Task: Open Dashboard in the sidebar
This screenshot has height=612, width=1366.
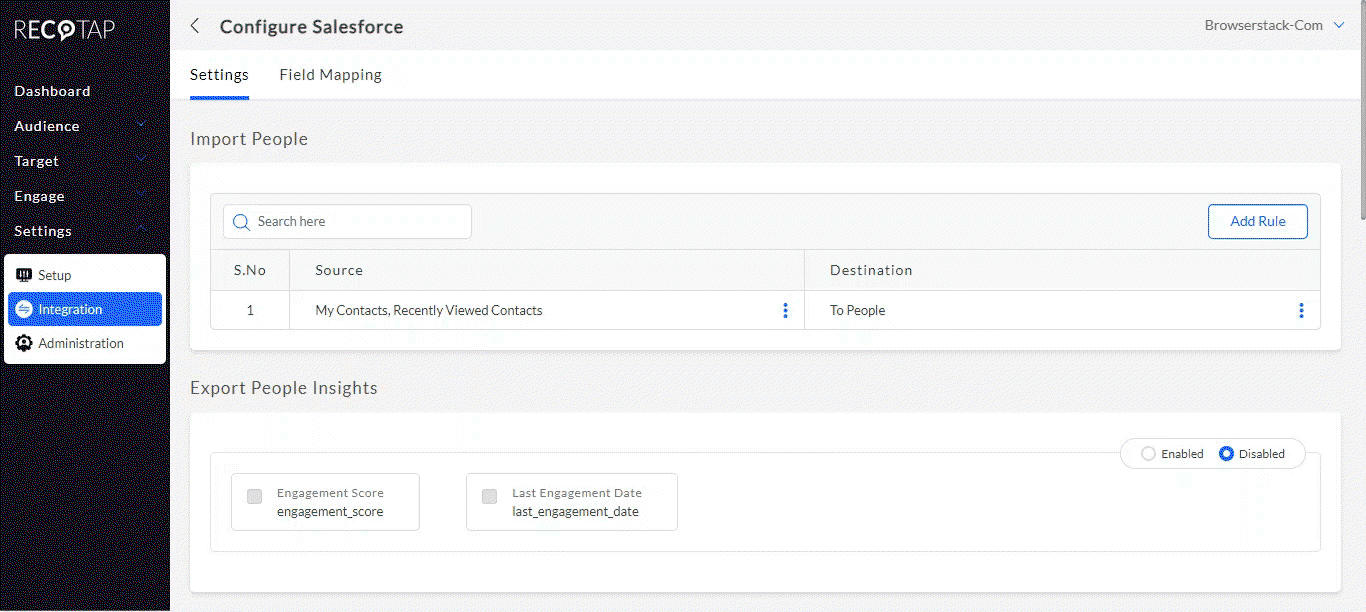Action: (x=52, y=91)
